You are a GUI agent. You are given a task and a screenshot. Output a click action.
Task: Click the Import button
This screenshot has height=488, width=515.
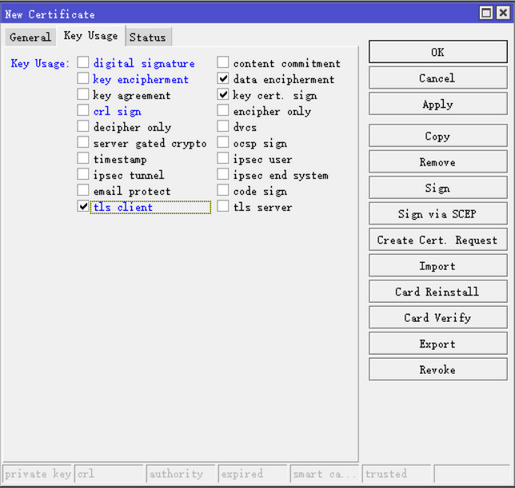tap(438, 266)
